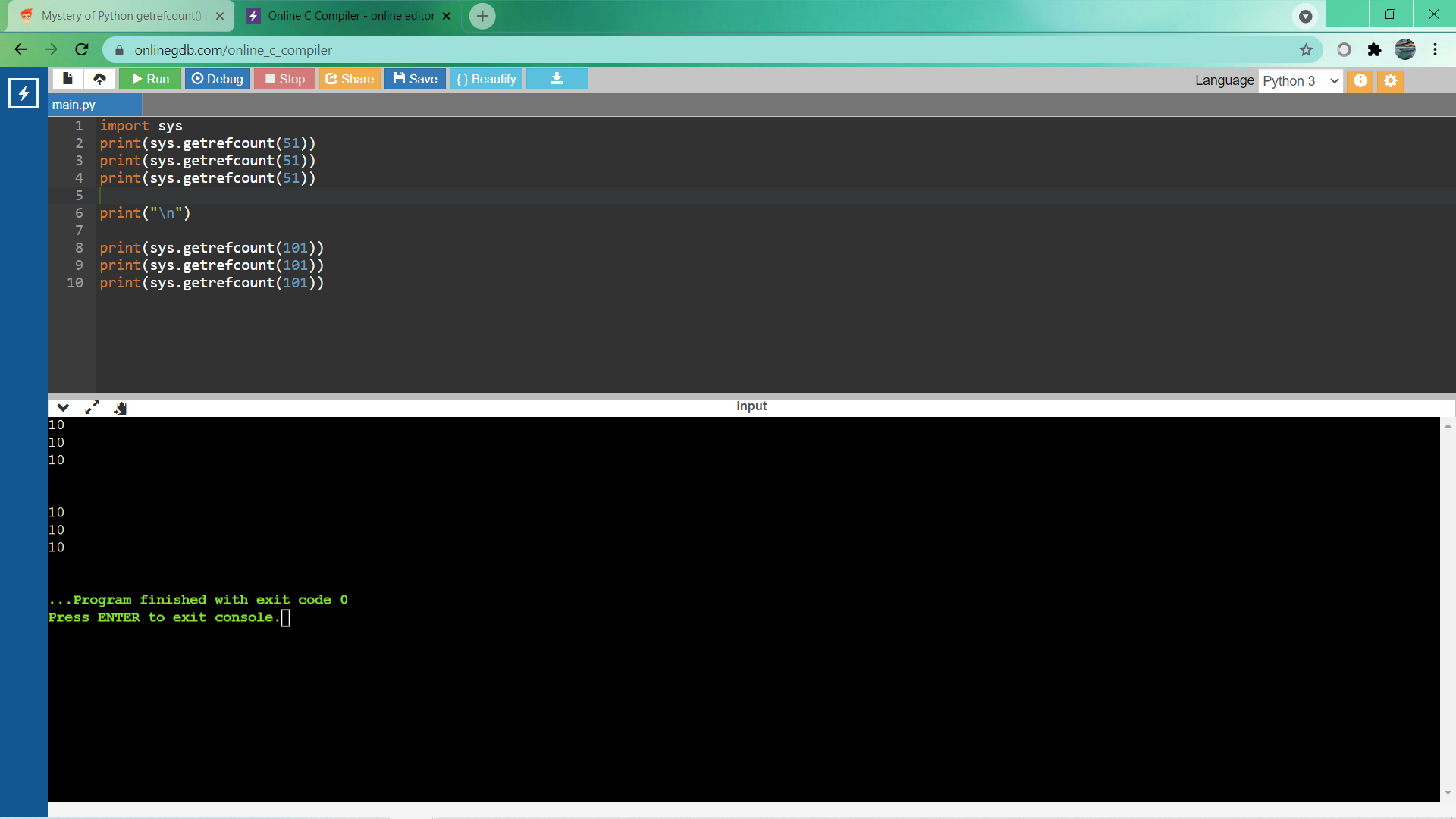The width and height of the screenshot is (1456, 819).
Task: Create a new file using the new file icon
Action: point(67,78)
